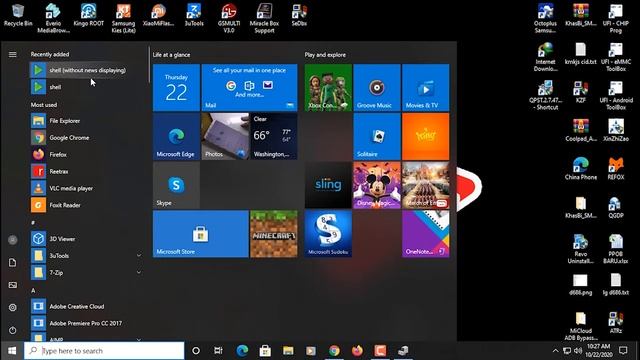Viewport: 640px width, 360px height.
Task: Click the Windows Start button
Action: [x=12, y=351]
